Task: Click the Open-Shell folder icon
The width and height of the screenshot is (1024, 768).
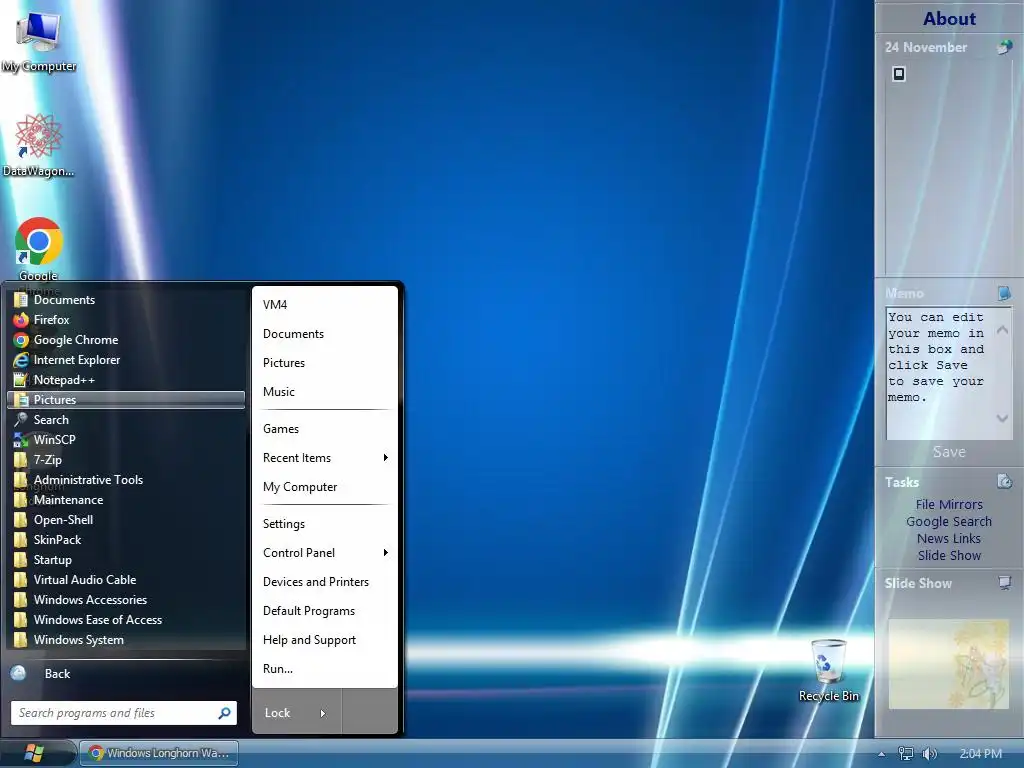Action: (x=21, y=520)
